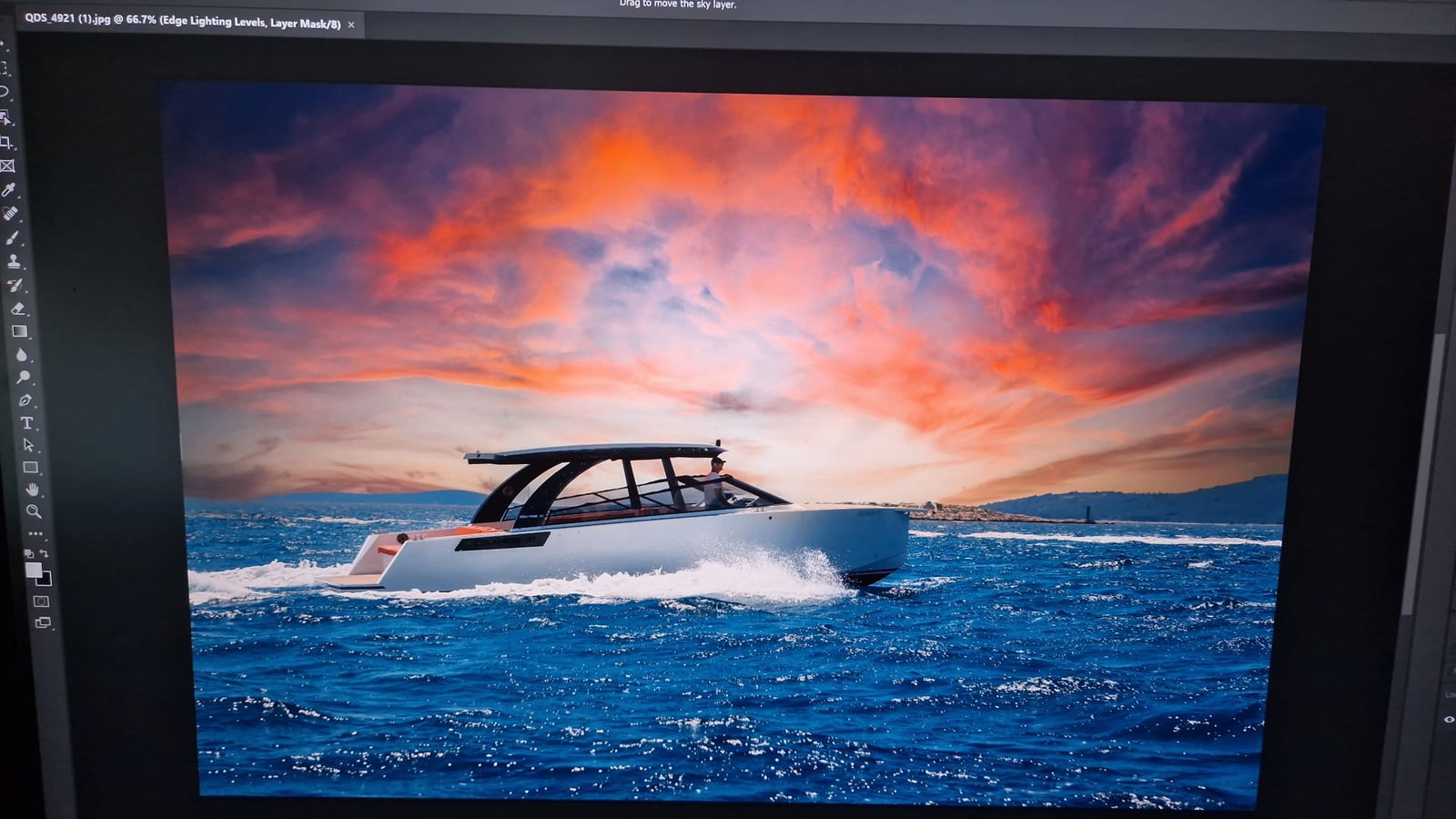The width and height of the screenshot is (1456, 819).
Task: Choose the Brush tool
Action: (x=13, y=238)
